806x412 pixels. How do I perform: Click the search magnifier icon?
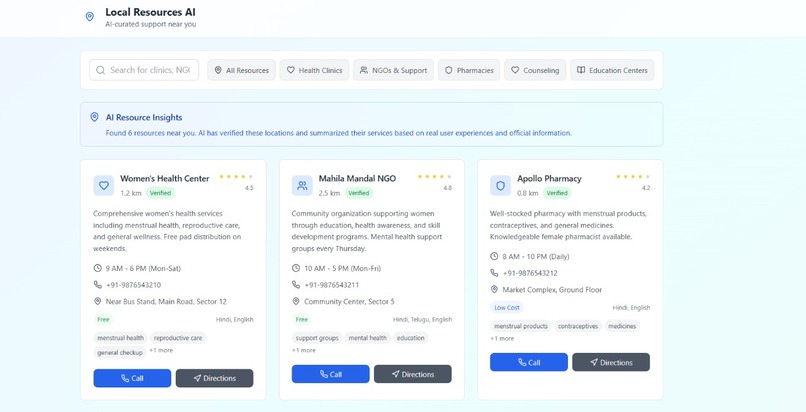pos(100,70)
